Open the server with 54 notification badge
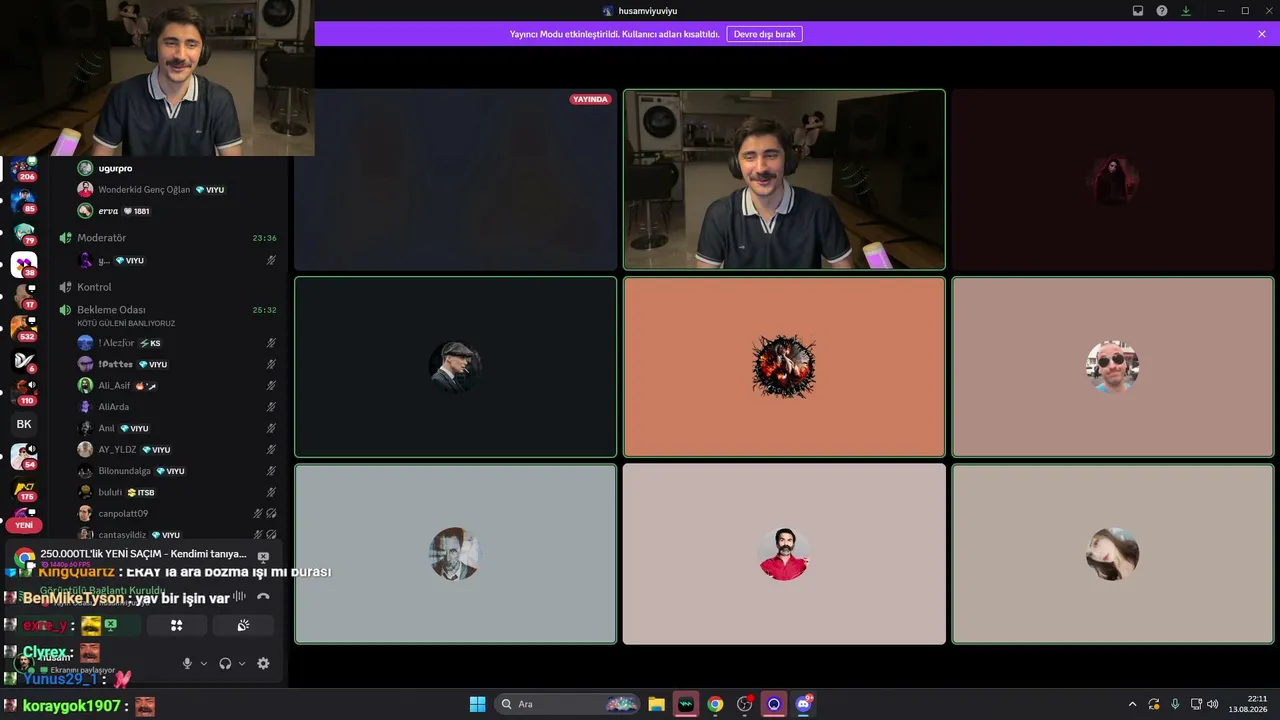 tap(24, 456)
